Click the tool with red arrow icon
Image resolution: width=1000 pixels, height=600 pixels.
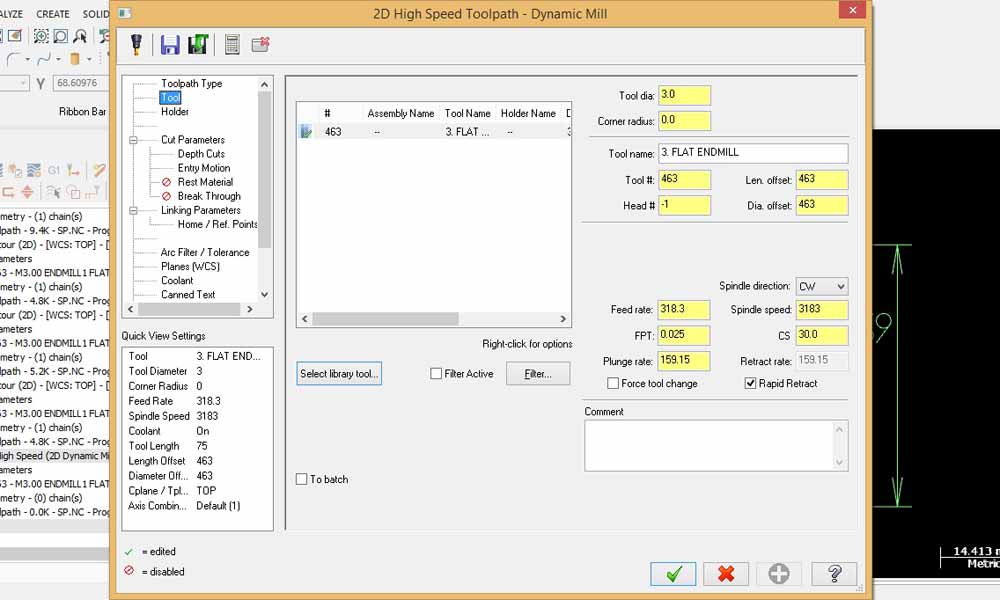click(x=73, y=170)
